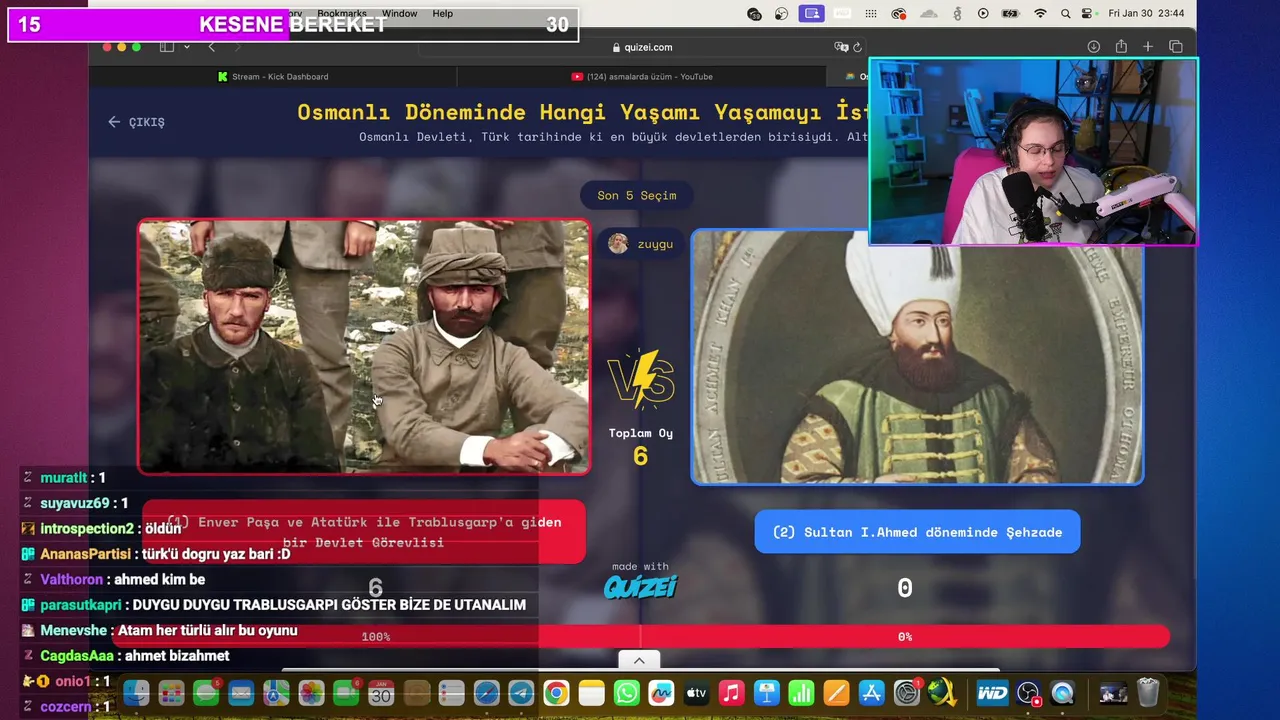Viewport: 1280px width, 720px height.
Task: Open the Trash in the Dock
Action: pos(1148,693)
